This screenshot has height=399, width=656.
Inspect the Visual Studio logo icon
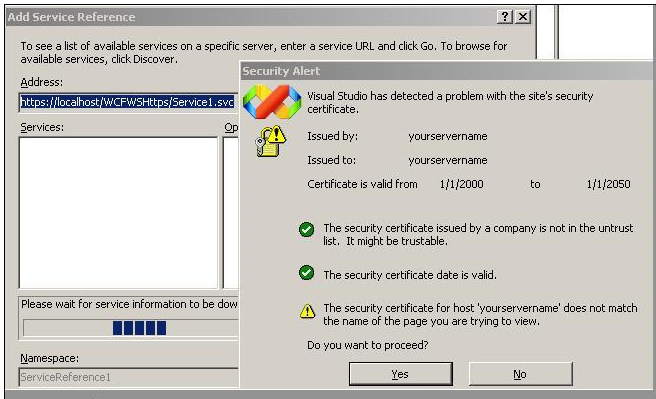[272, 102]
